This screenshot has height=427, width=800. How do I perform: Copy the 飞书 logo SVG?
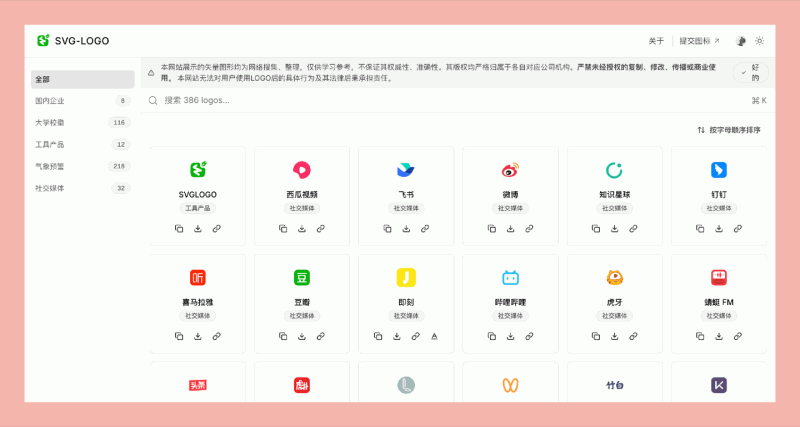click(x=388, y=229)
